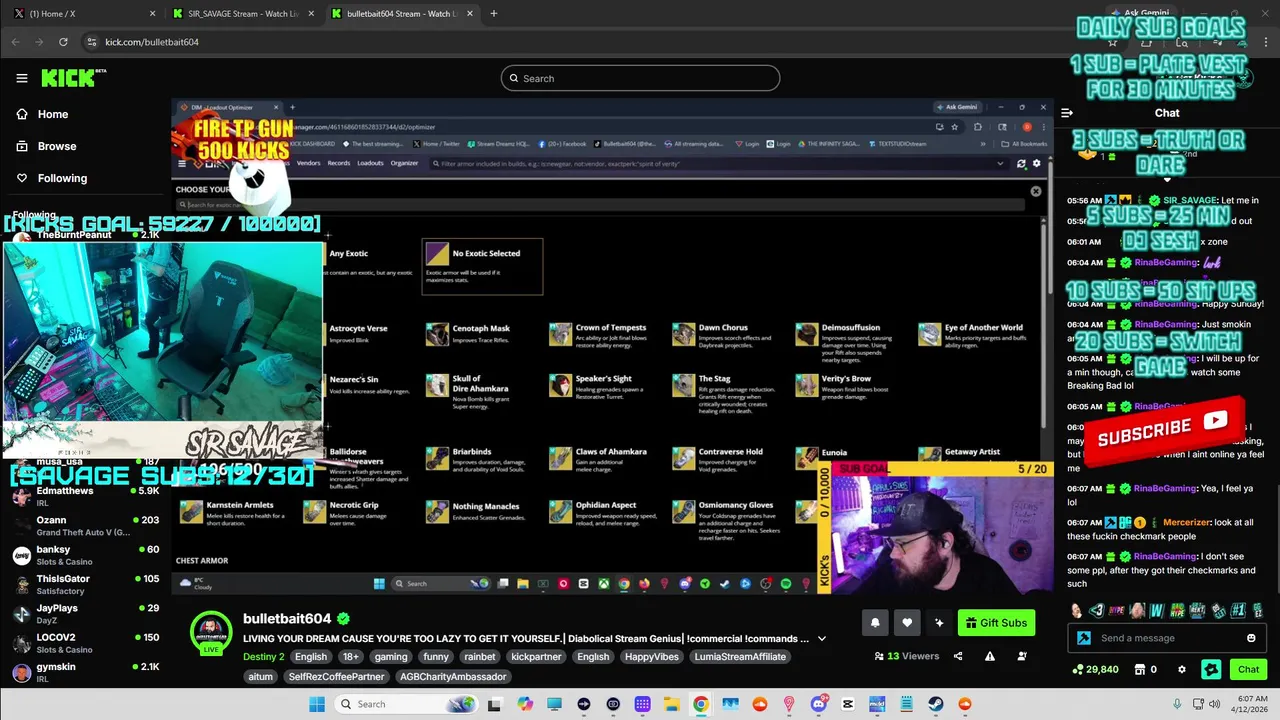Image resolution: width=1280 pixels, height=720 pixels.
Task: Open Browse in the Kick sidebar
Action: pos(47,146)
